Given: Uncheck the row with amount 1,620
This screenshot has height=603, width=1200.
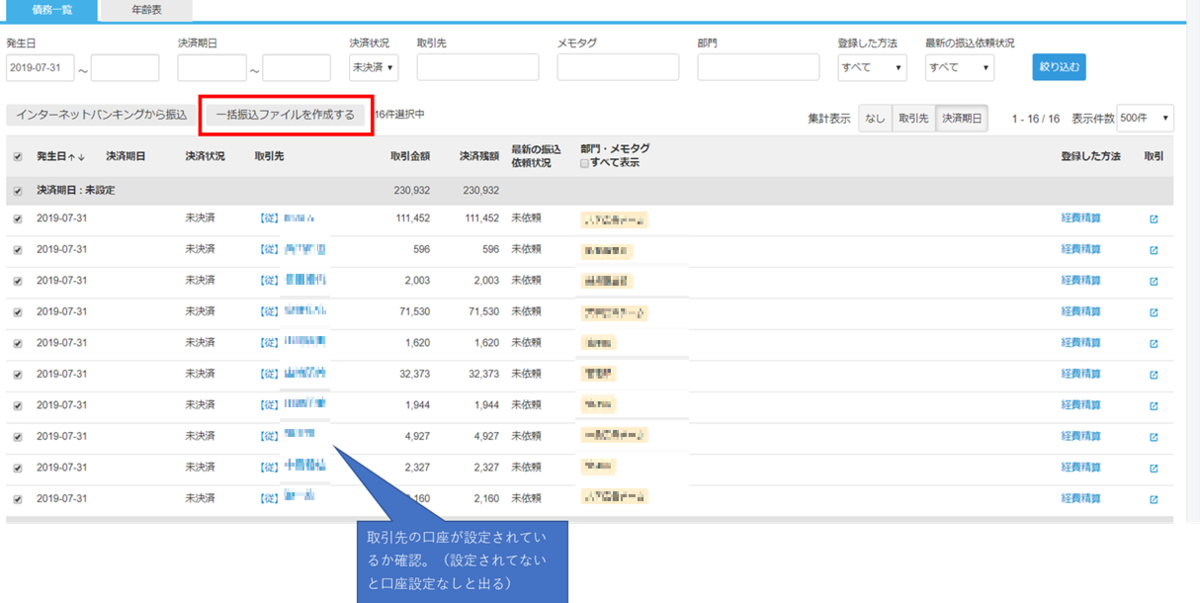Looking at the screenshot, I should coord(17,343).
